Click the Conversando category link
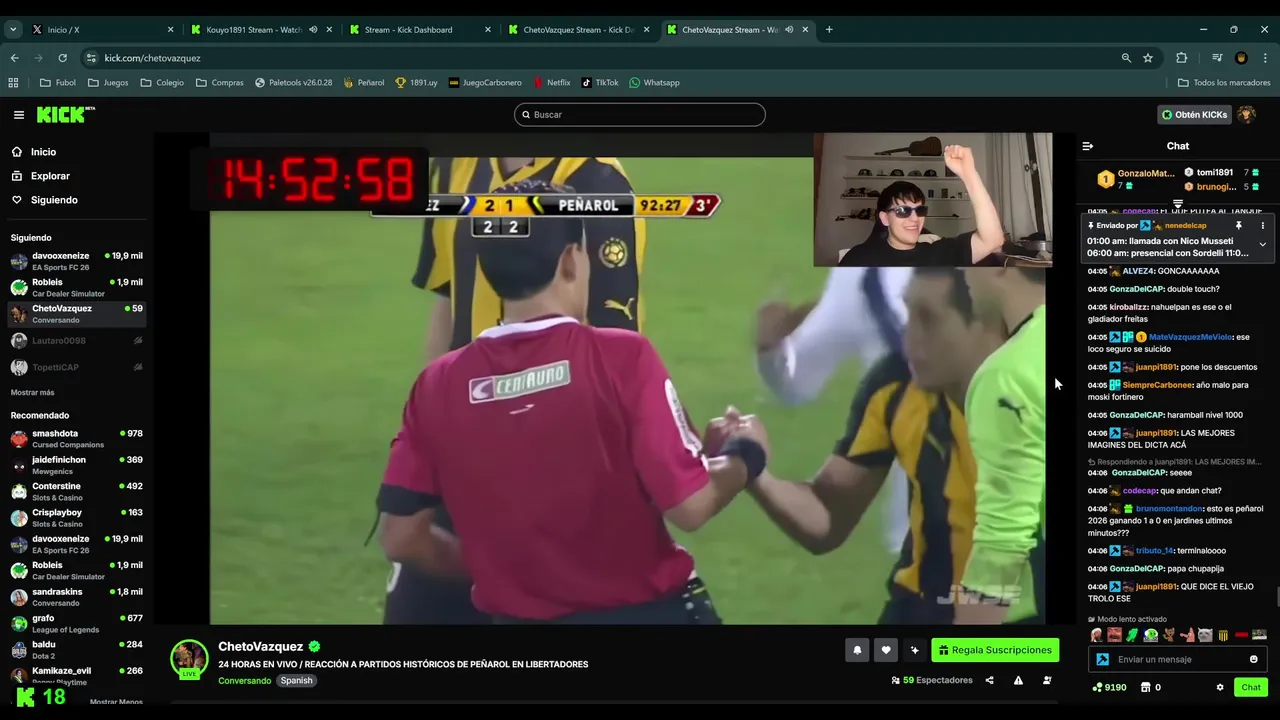The height and width of the screenshot is (720, 1280). (x=244, y=681)
